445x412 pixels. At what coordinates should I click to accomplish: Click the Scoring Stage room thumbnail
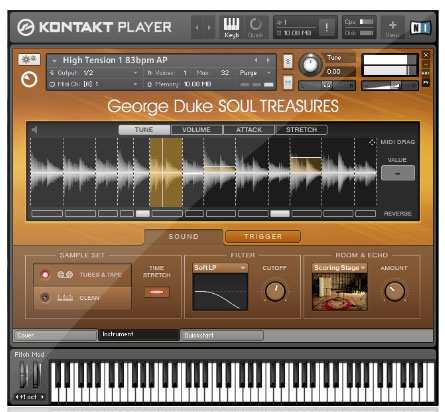339,292
